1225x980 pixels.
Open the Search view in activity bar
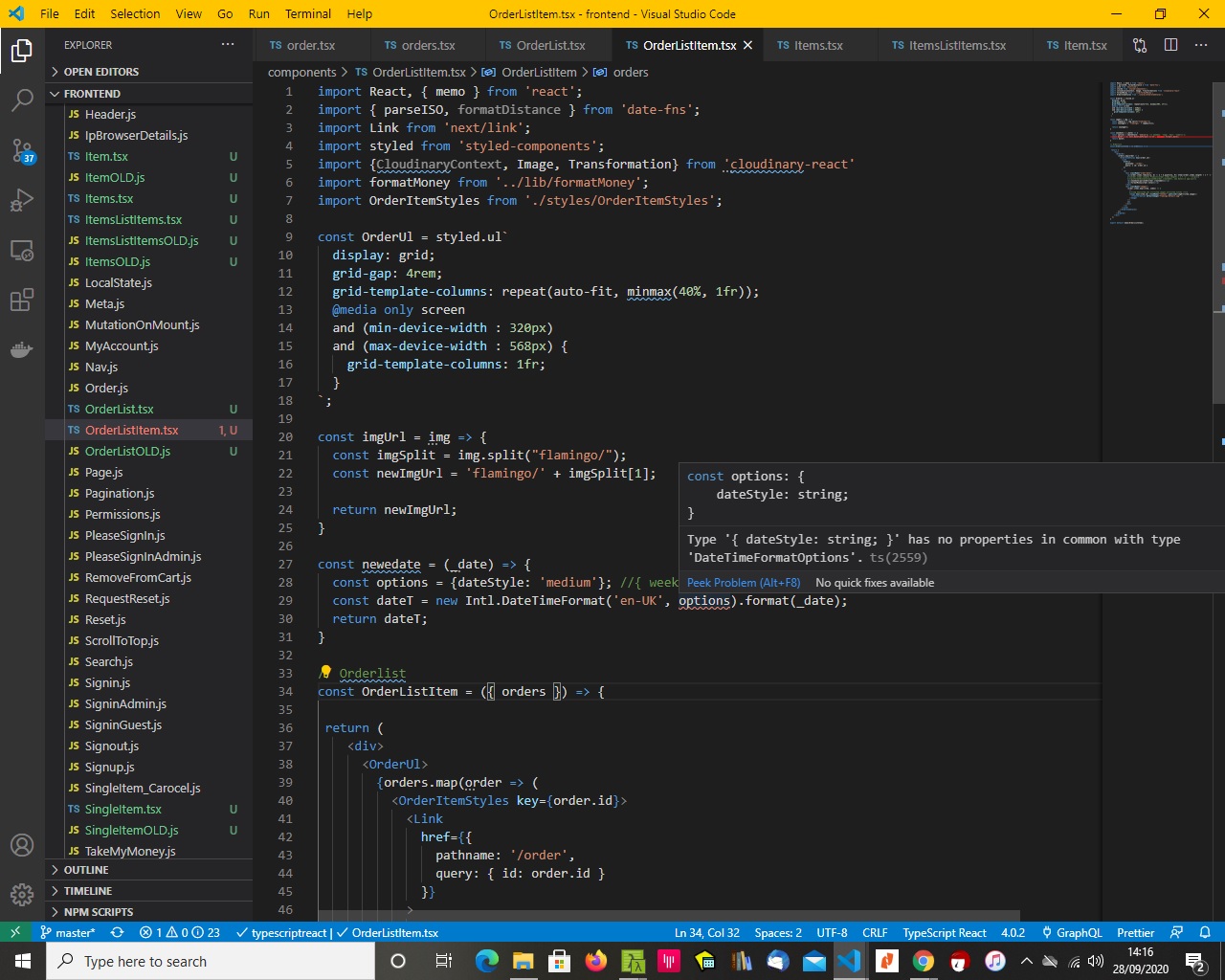22,100
